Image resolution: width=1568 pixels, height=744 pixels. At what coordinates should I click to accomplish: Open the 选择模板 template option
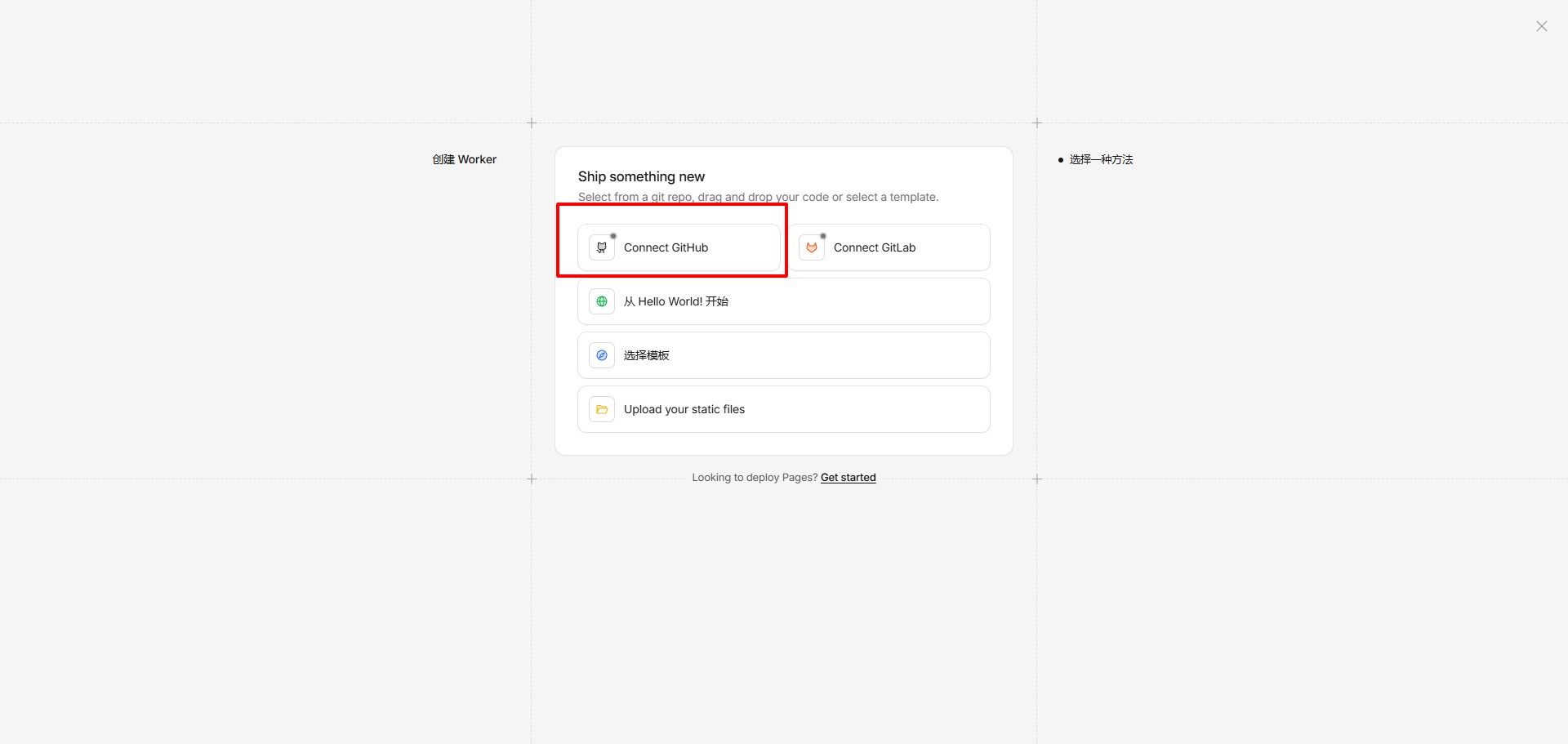[x=784, y=355]
